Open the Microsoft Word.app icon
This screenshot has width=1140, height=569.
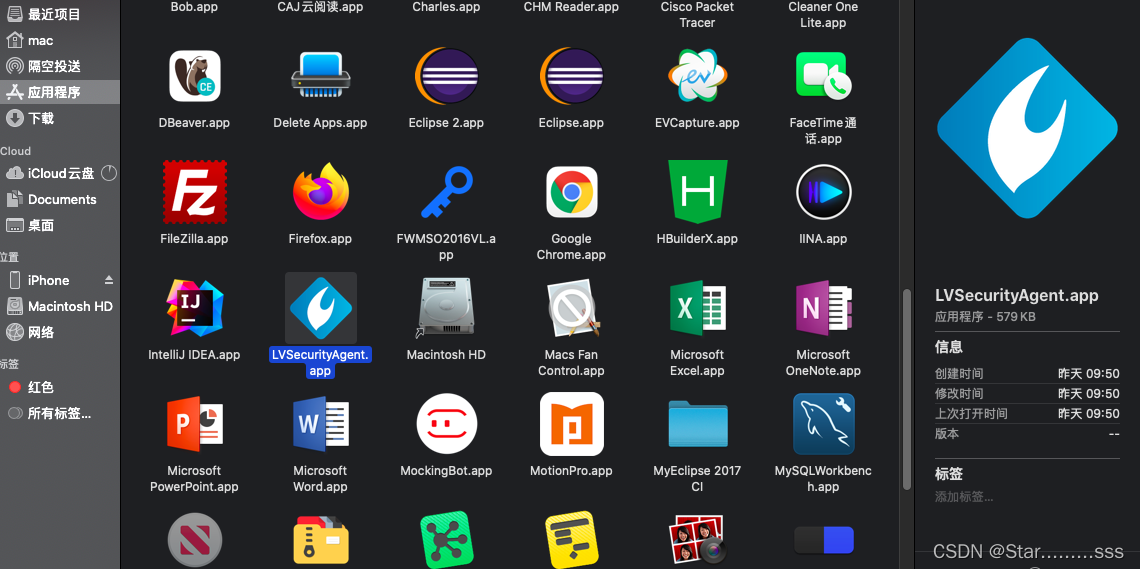pyautogui.click(x=321, y=424)
